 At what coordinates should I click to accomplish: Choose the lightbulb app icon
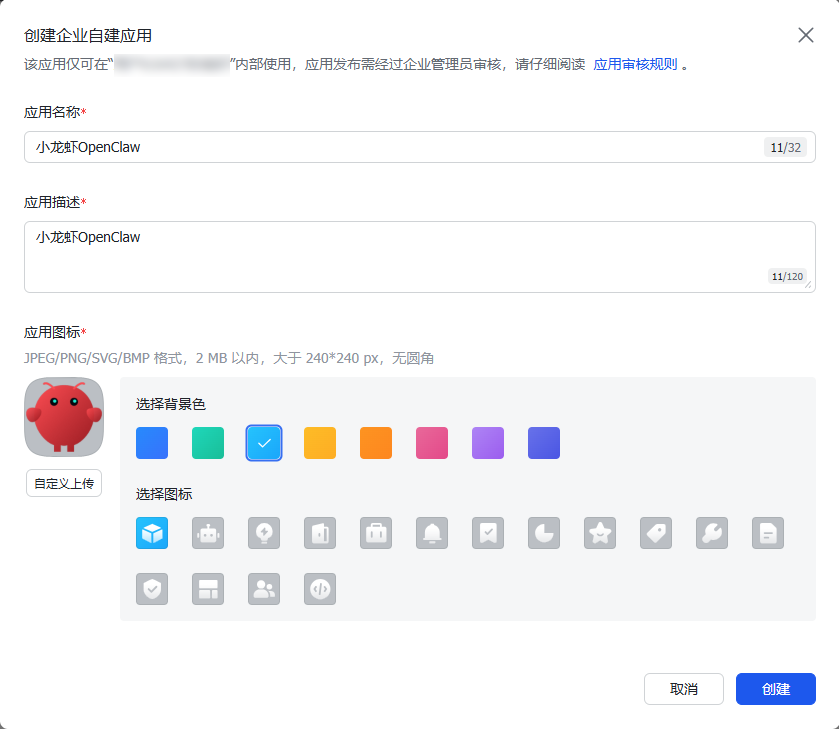[x=264, y=533]
